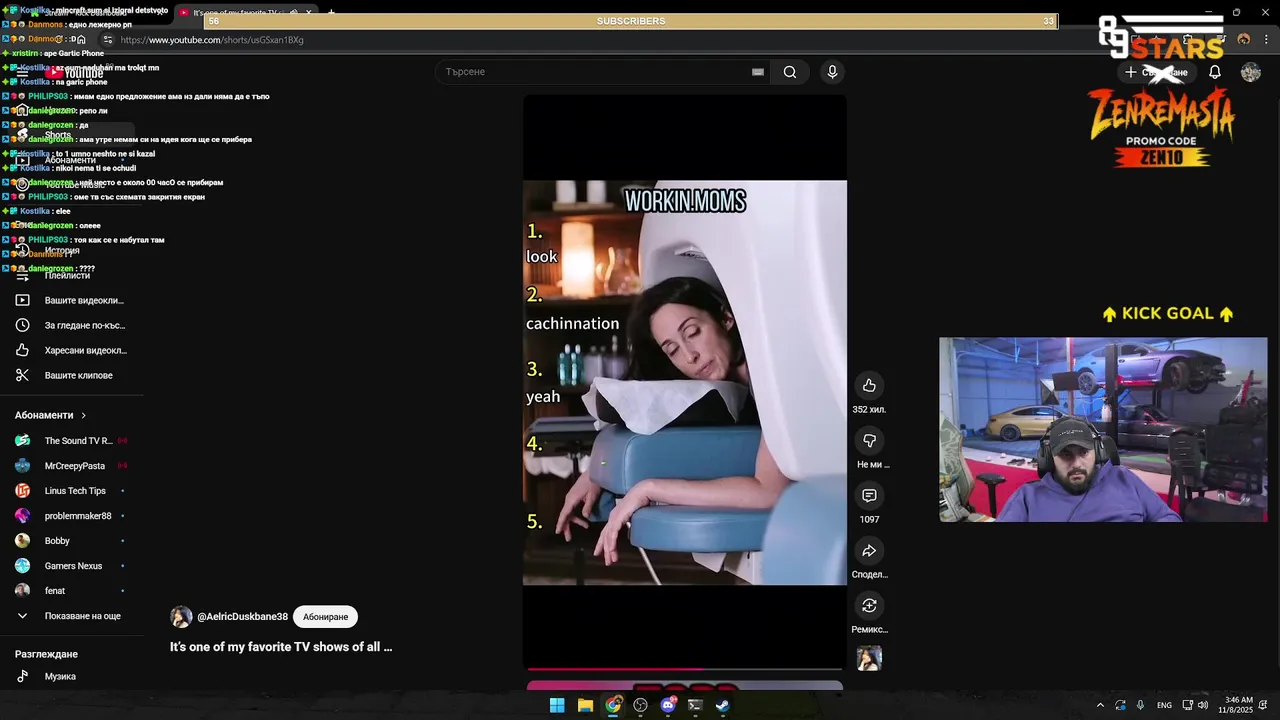The width and height of the screenshot is (1280, 720).
Task: Open the on-screen keyboard in search box
Action: click(x=758, y=72)
